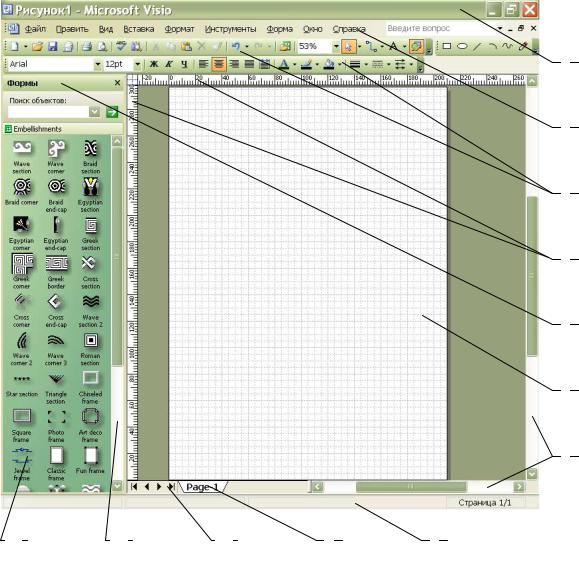Click the Paste clipboard icon

click(186, 47)
